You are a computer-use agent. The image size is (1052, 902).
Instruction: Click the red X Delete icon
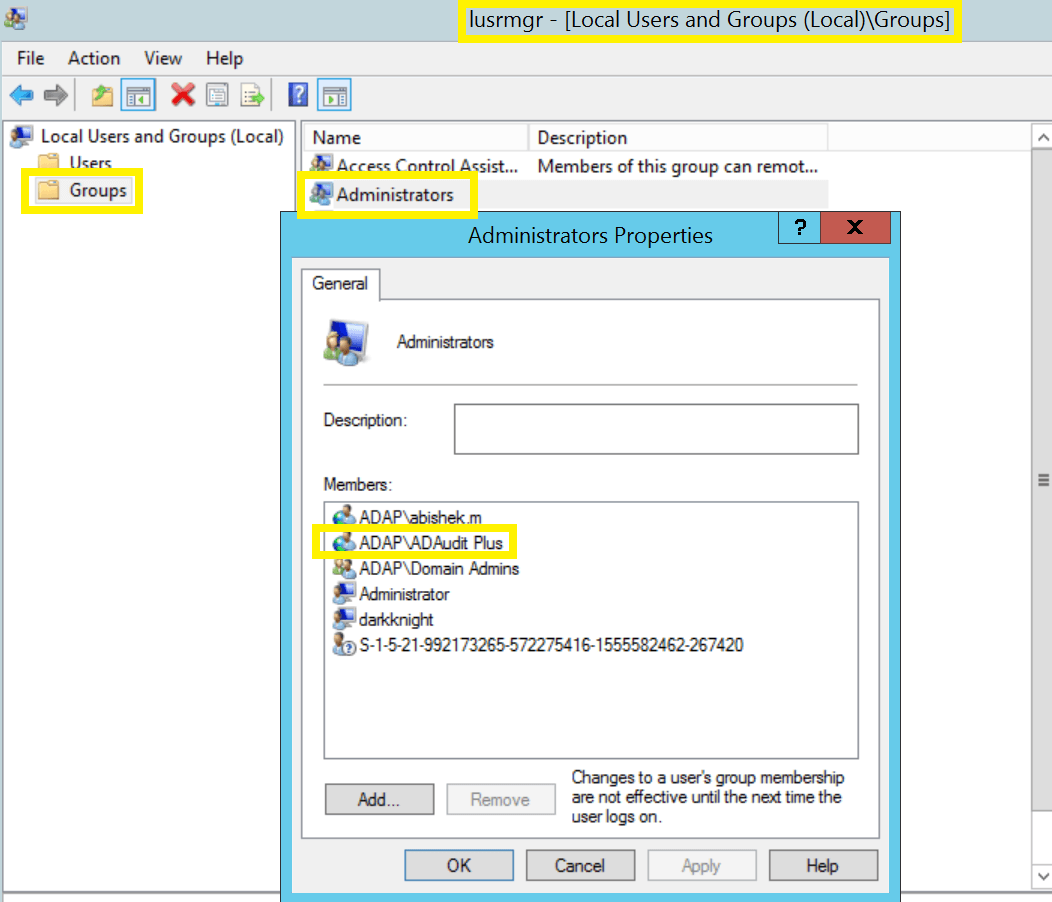tap(182, 95)
